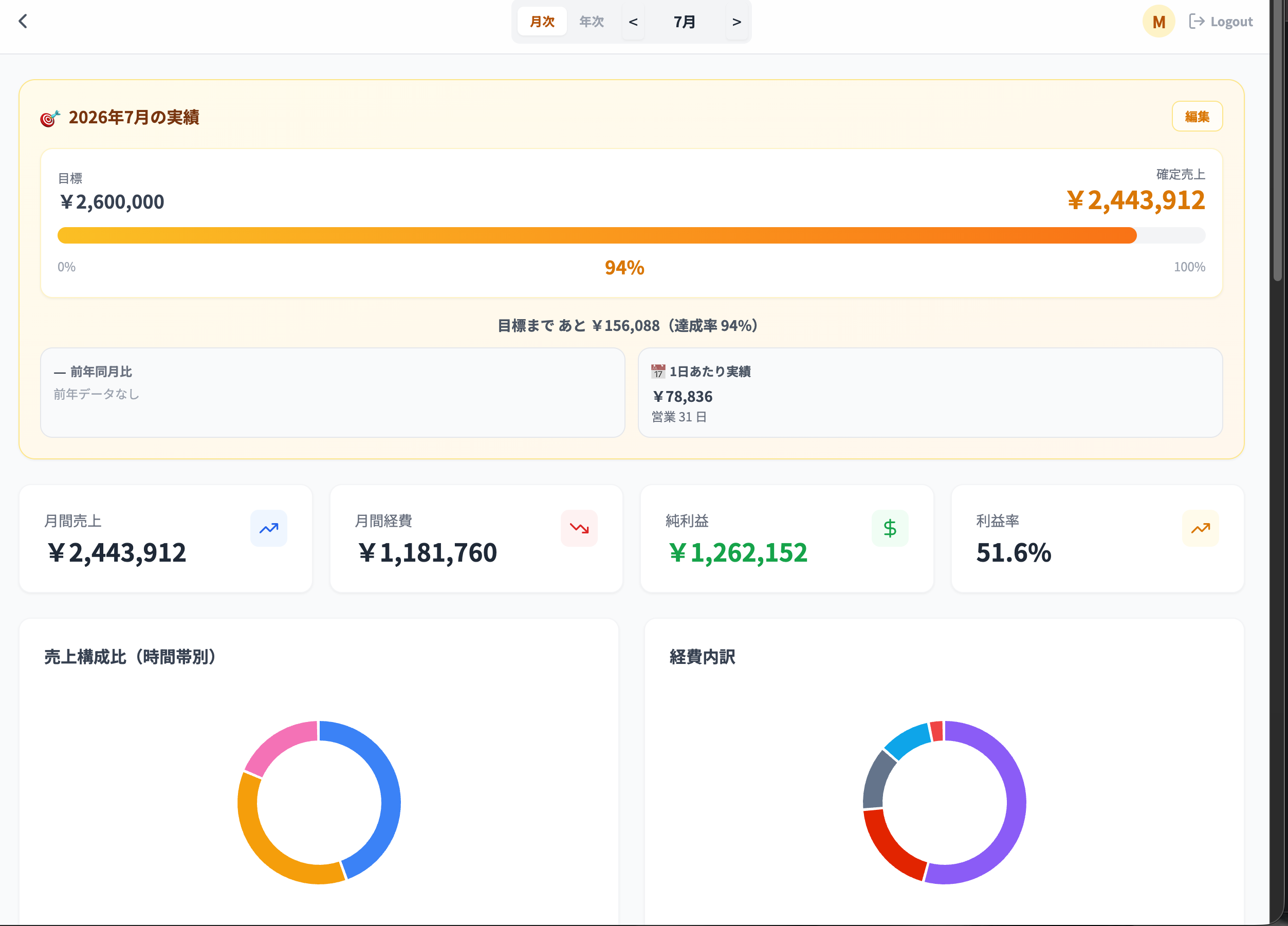1288x926 pixels.
Task: Click the target dartboard icon
Action: click(50, 118)
